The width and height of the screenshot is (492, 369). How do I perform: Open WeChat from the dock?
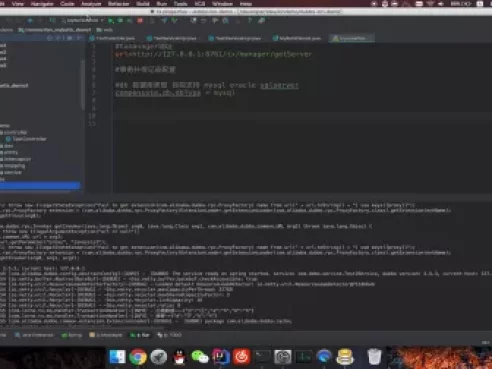point(200,357)
